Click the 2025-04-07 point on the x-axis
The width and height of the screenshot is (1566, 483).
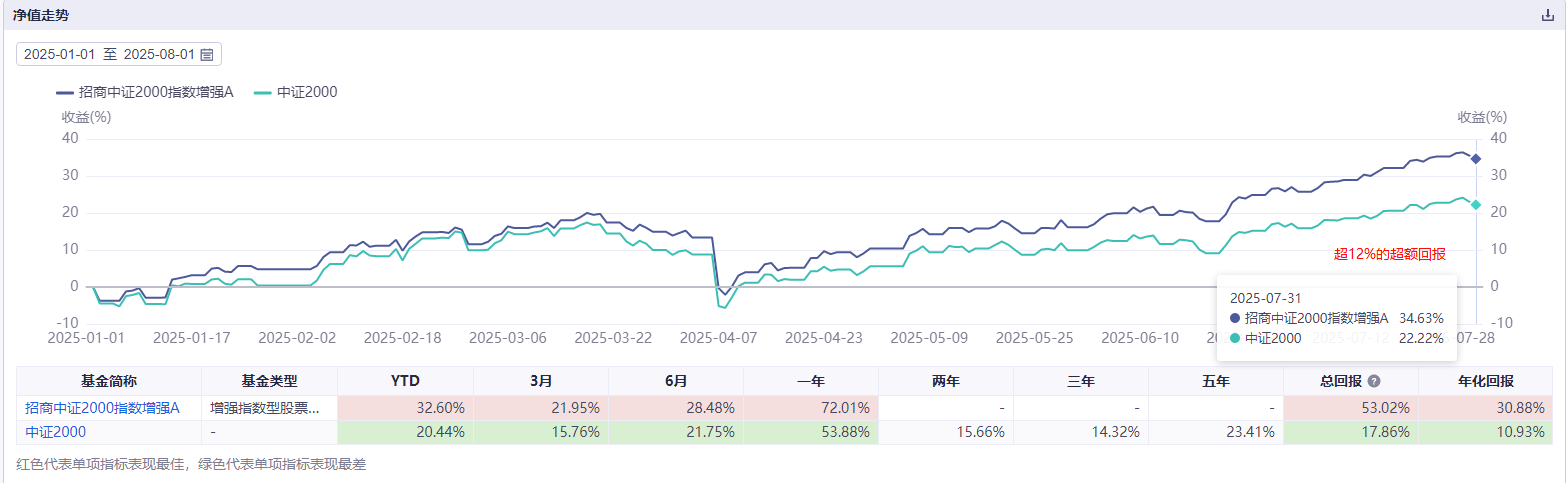(x=719, y=338)
